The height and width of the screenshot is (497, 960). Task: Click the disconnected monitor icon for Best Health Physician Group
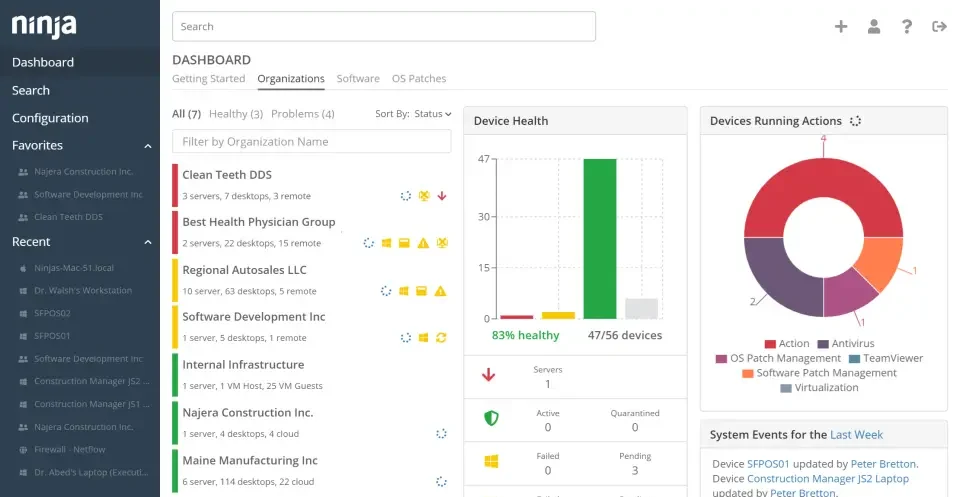click(441, 243)
